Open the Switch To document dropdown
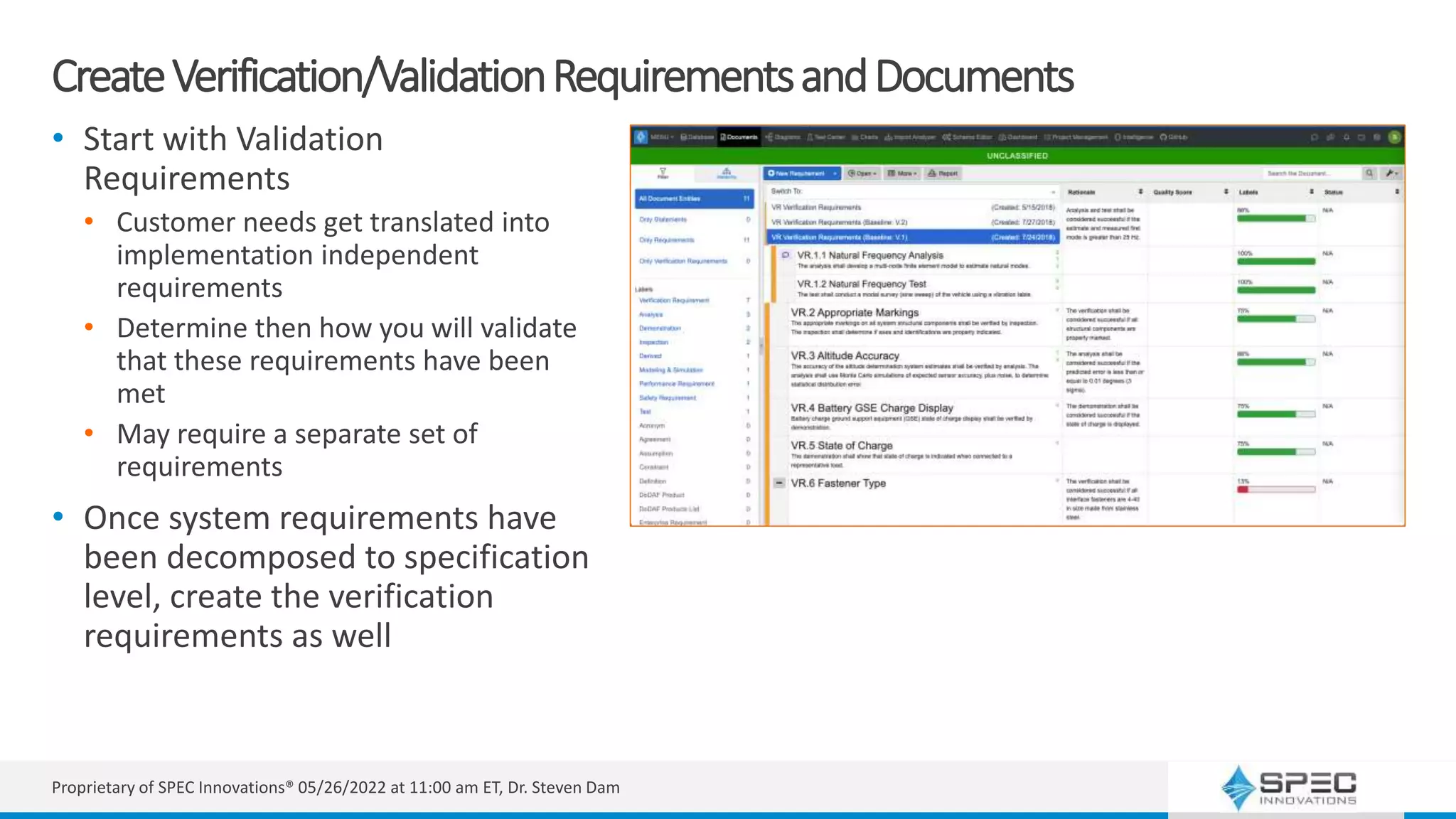 [x=913, y=191]
